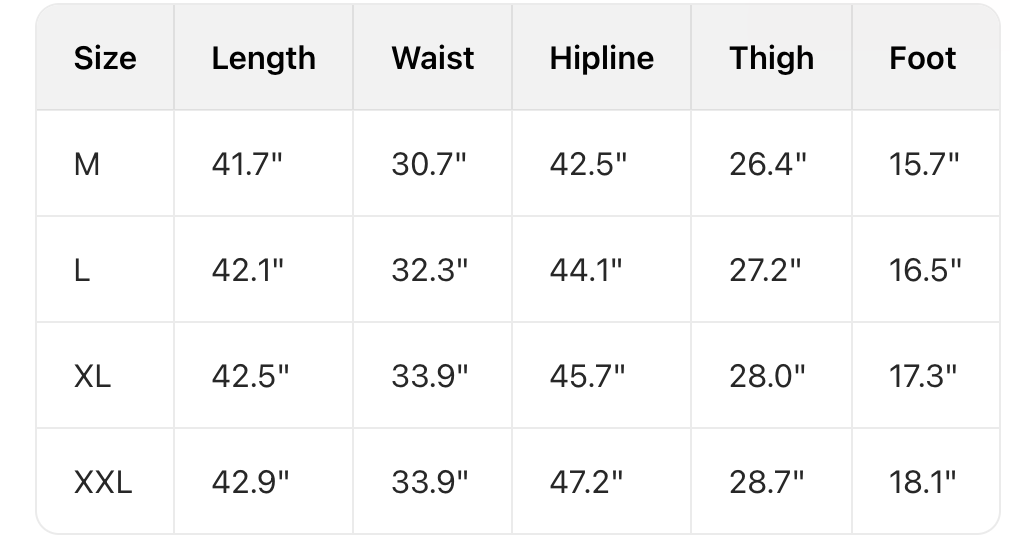Image resolution: width=1010 pixels, height=540 pixels.
Task: Click the Length column header
Action: click(263, 58)
